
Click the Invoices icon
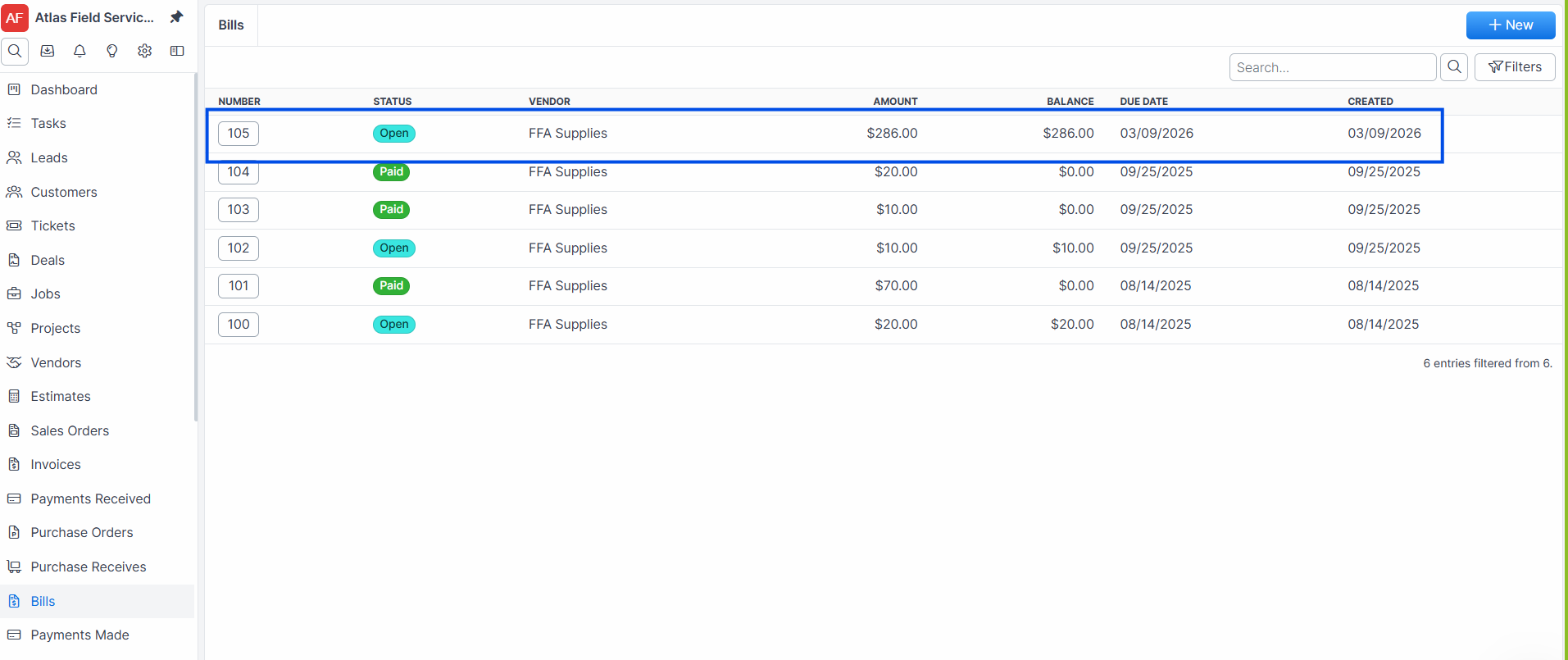tap(14, 464)
